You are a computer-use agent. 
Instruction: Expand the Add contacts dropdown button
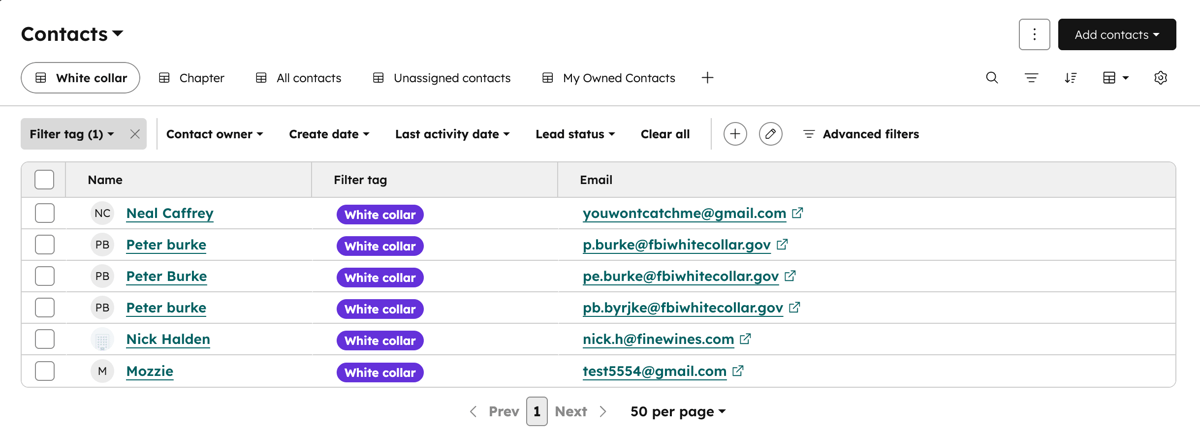point(1117,34)
